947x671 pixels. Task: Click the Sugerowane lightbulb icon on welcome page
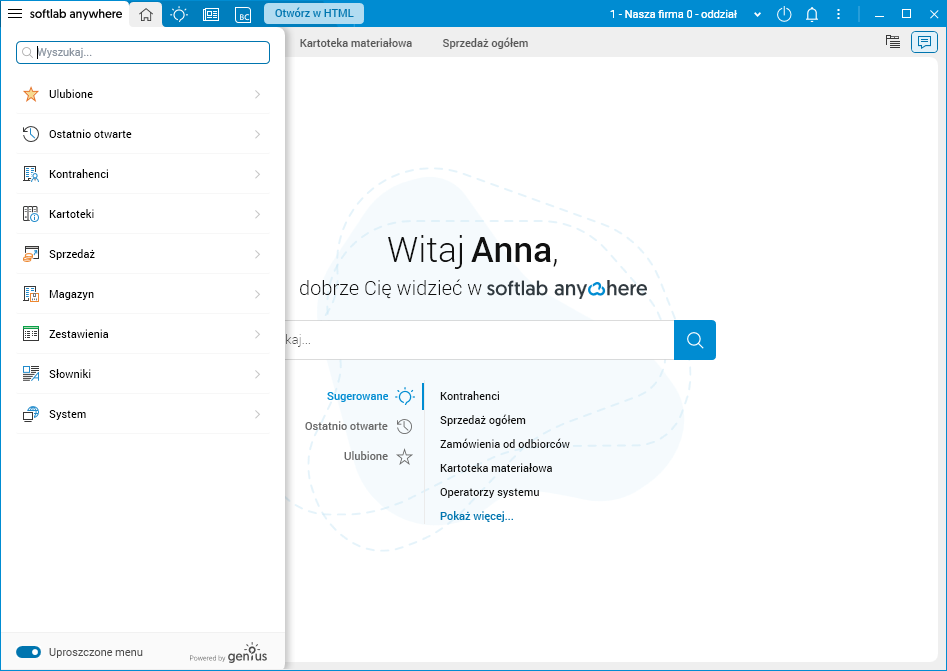405,396
